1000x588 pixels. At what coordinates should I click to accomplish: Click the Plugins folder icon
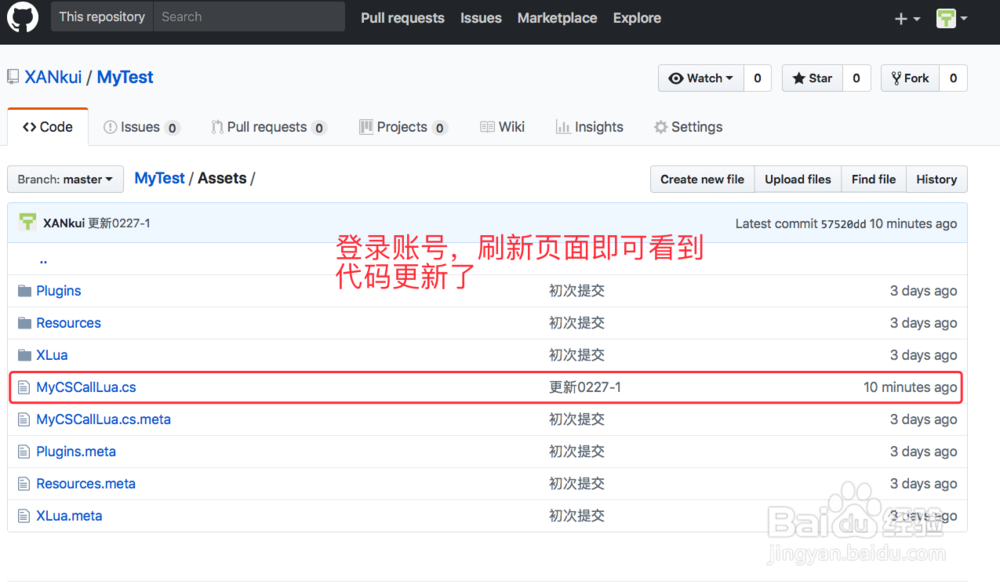click(x=24, y=291)
